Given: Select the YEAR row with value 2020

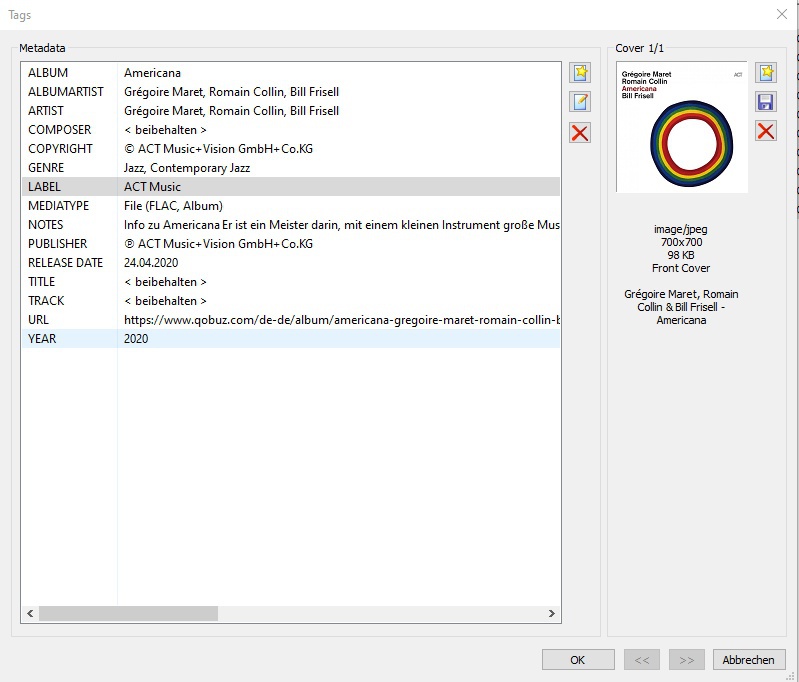Looking at the screenshot, I should click(x=291, y=338).
